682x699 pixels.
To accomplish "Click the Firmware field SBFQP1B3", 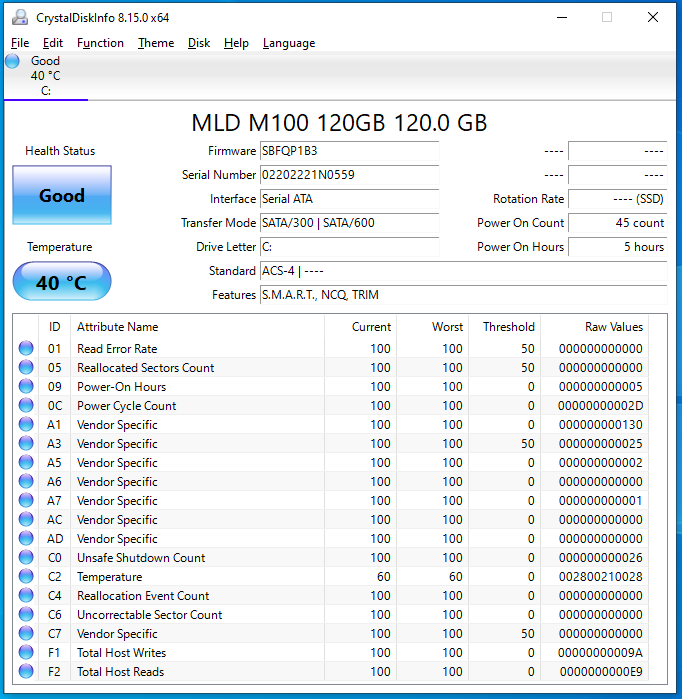I will point(349,151).
